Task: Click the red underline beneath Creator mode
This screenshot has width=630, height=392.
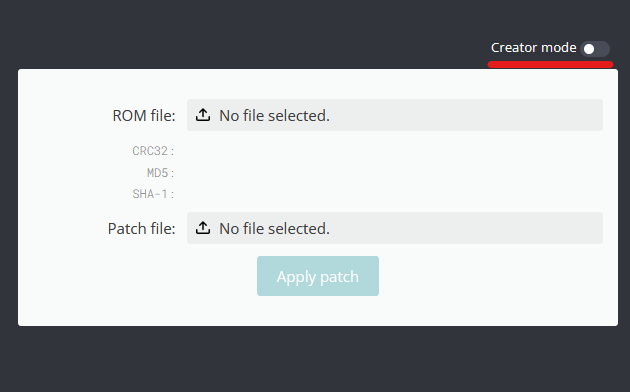Action: 550,64
